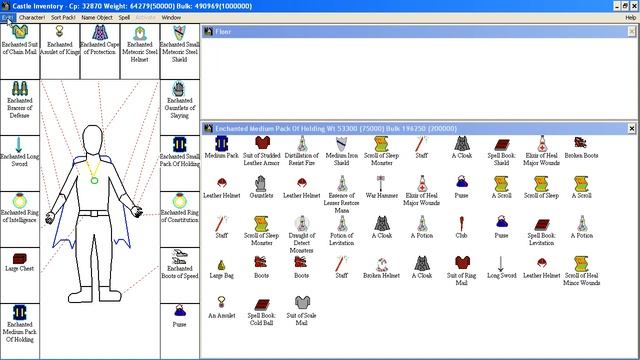Select Essence of Lesser Restore Mana
The width and height of the screenshot is (640, 360).
[x=342, y=195]
